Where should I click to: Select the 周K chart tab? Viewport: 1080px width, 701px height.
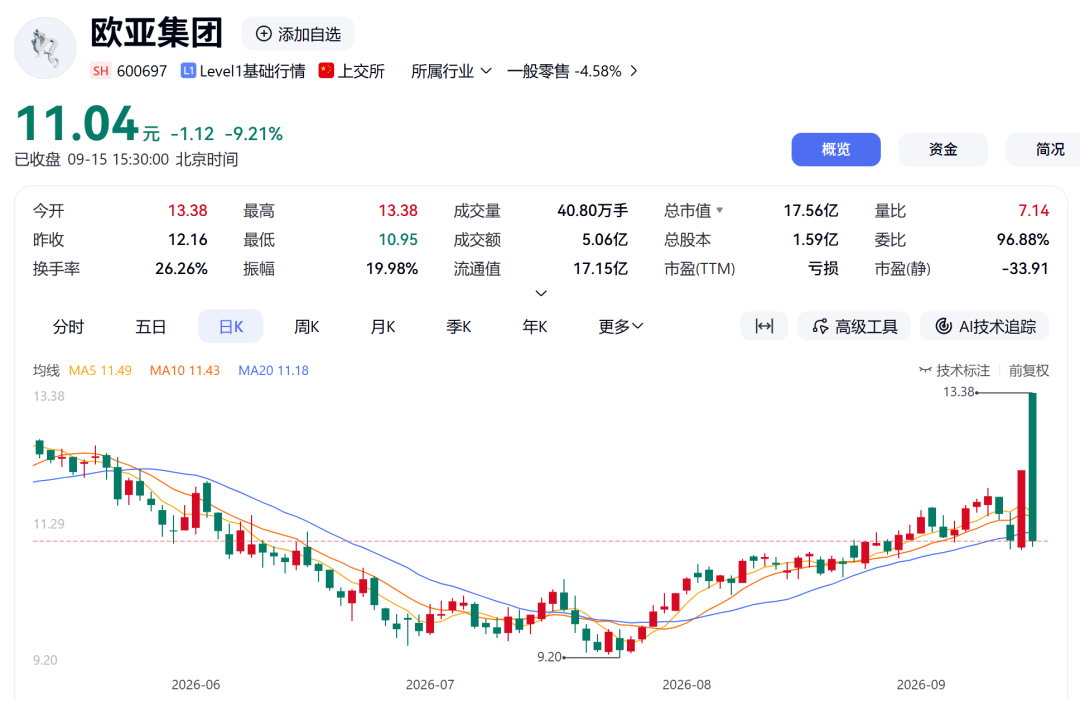pos(307,326)
